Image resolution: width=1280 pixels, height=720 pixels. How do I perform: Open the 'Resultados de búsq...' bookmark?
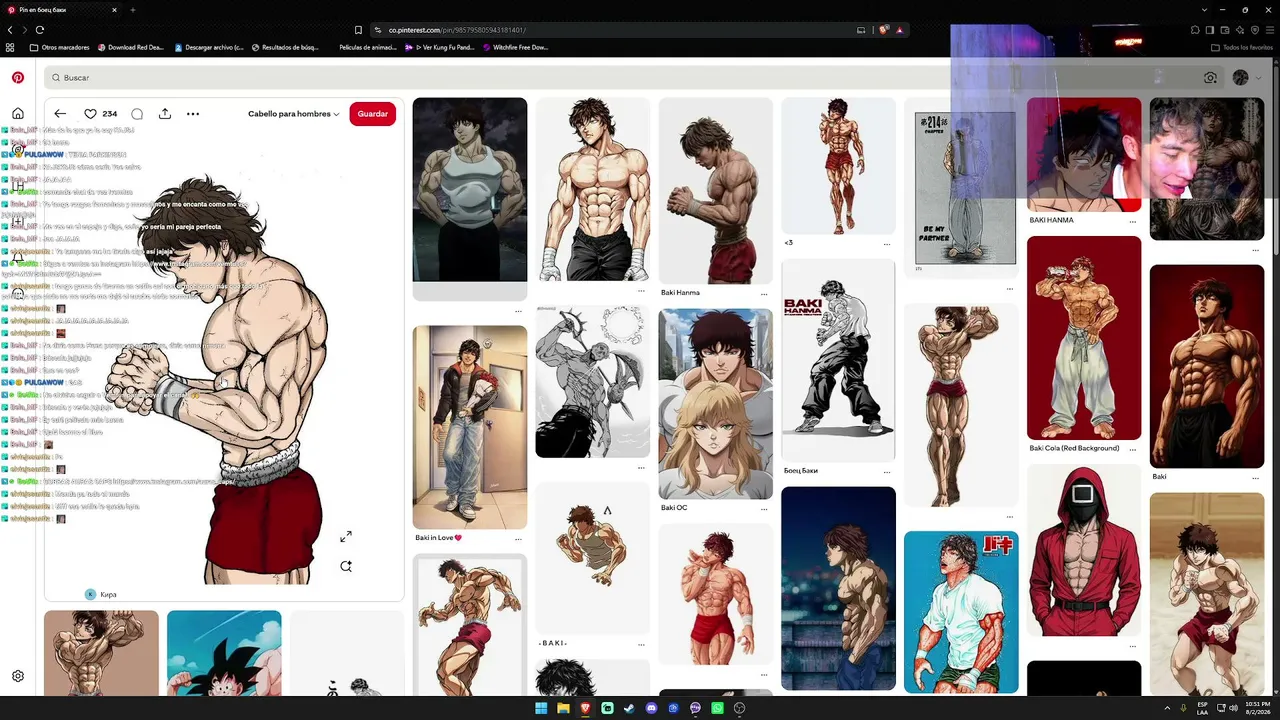click(285, 47)
